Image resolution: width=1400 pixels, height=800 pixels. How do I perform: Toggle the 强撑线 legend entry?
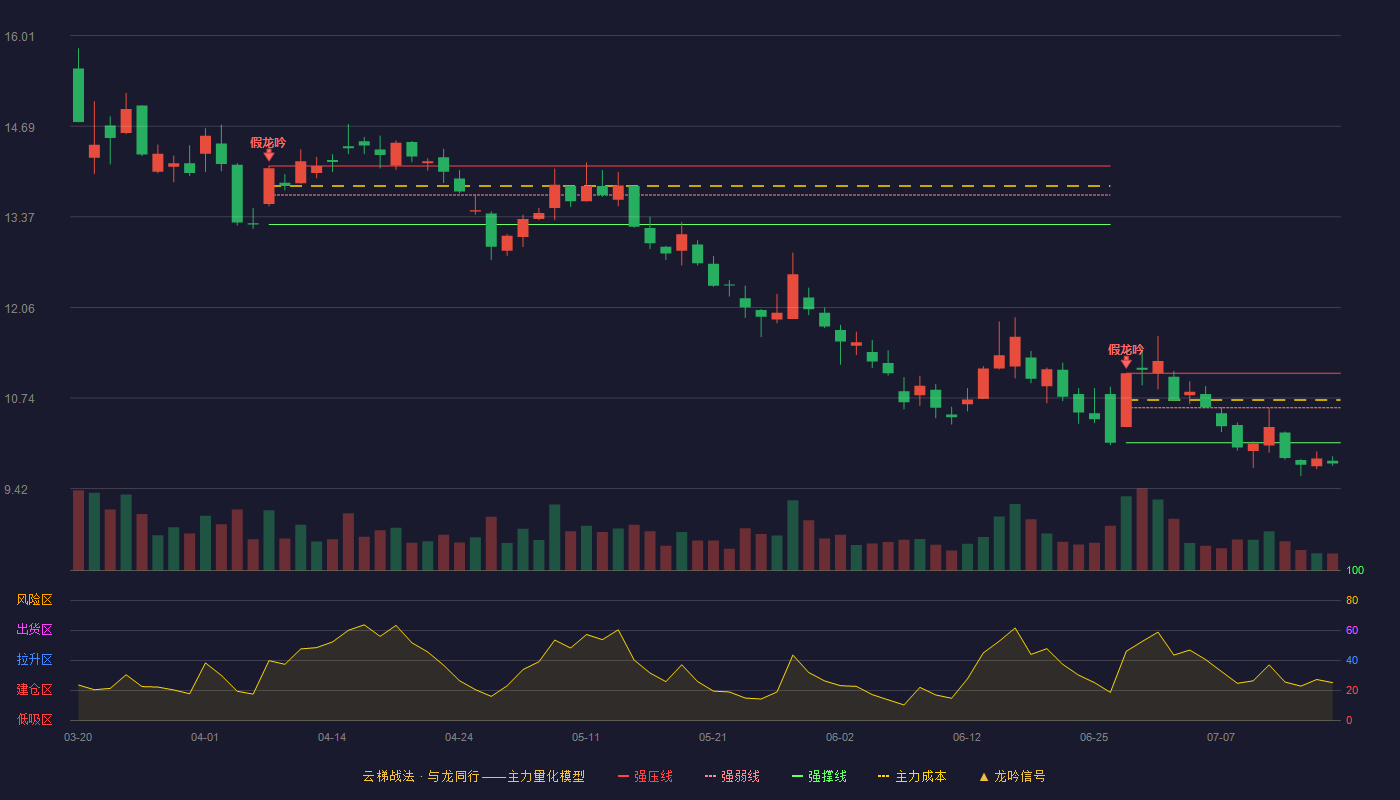(x=819, y=776)
